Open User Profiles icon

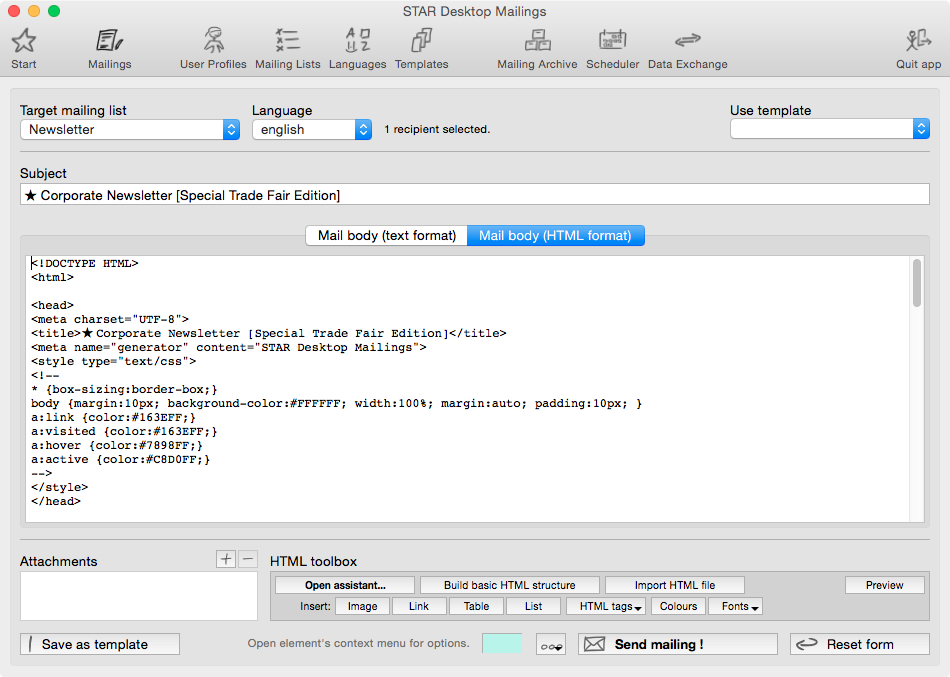pyautogui.click(x=213, y=41)
